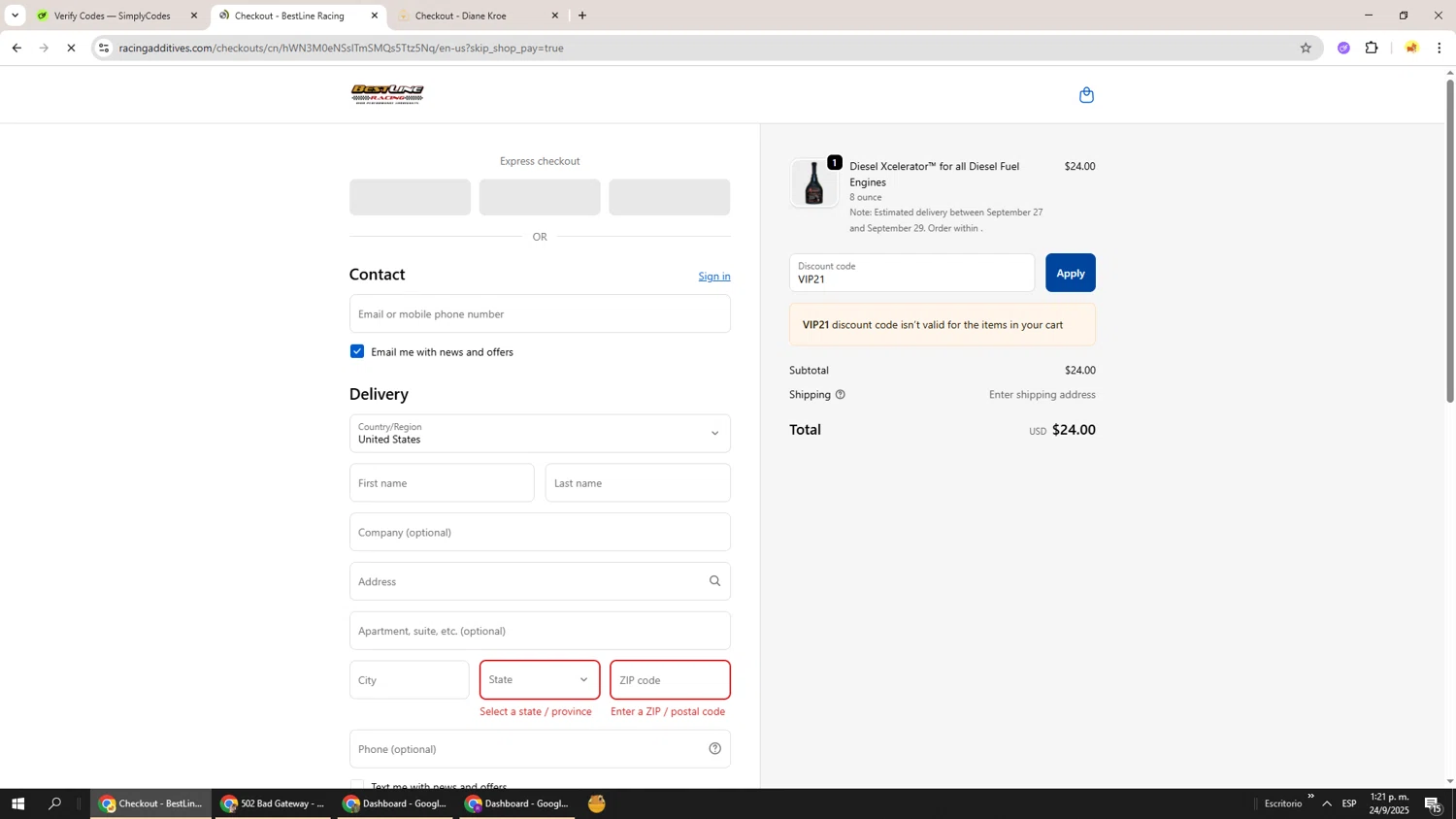Close the Checkout Diane Kroe tab
Screen dimensions: 1456x819
(555, 16)
